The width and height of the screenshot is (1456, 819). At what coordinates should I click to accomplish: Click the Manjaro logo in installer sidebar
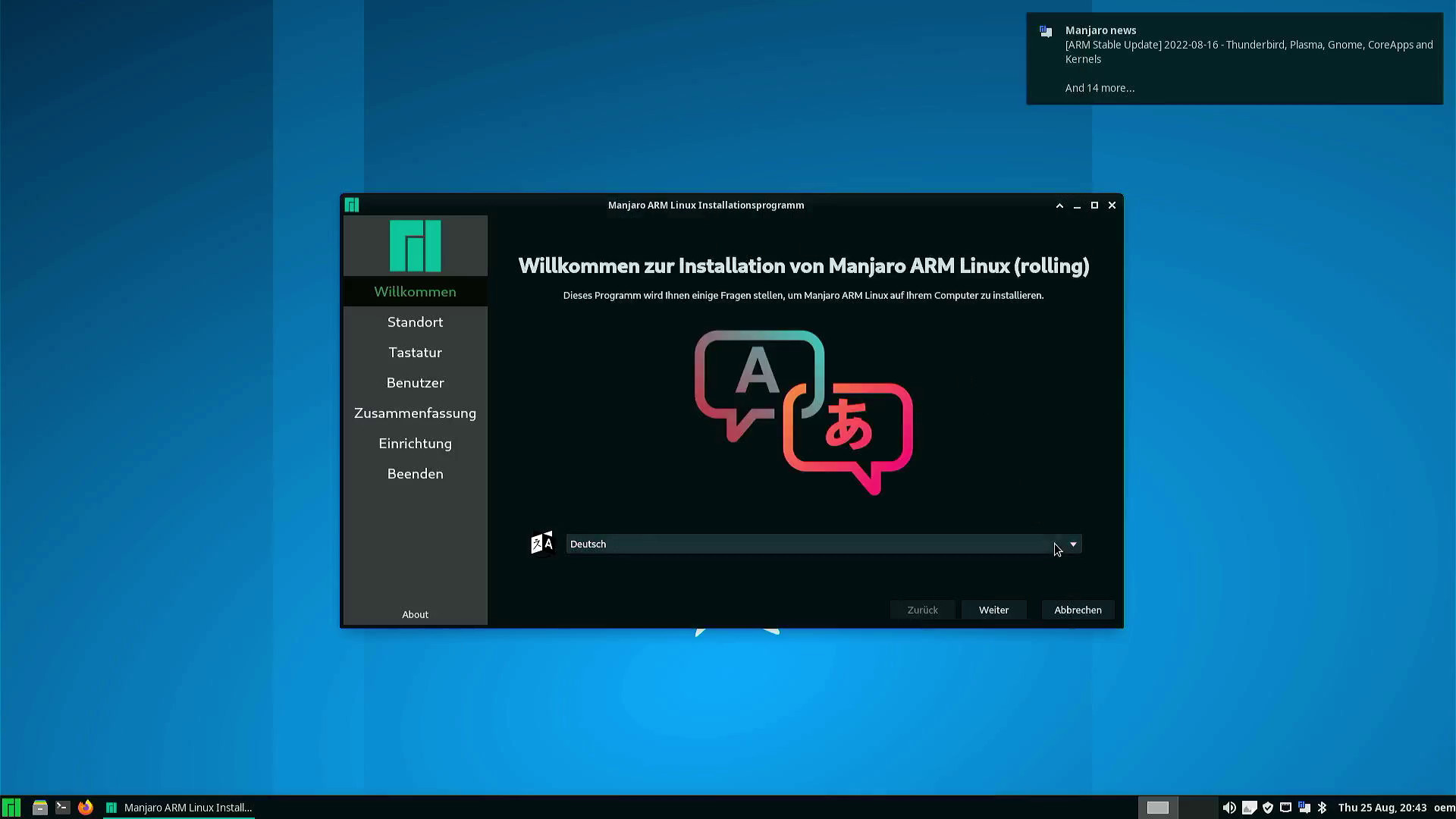click(x=415, y=246)
